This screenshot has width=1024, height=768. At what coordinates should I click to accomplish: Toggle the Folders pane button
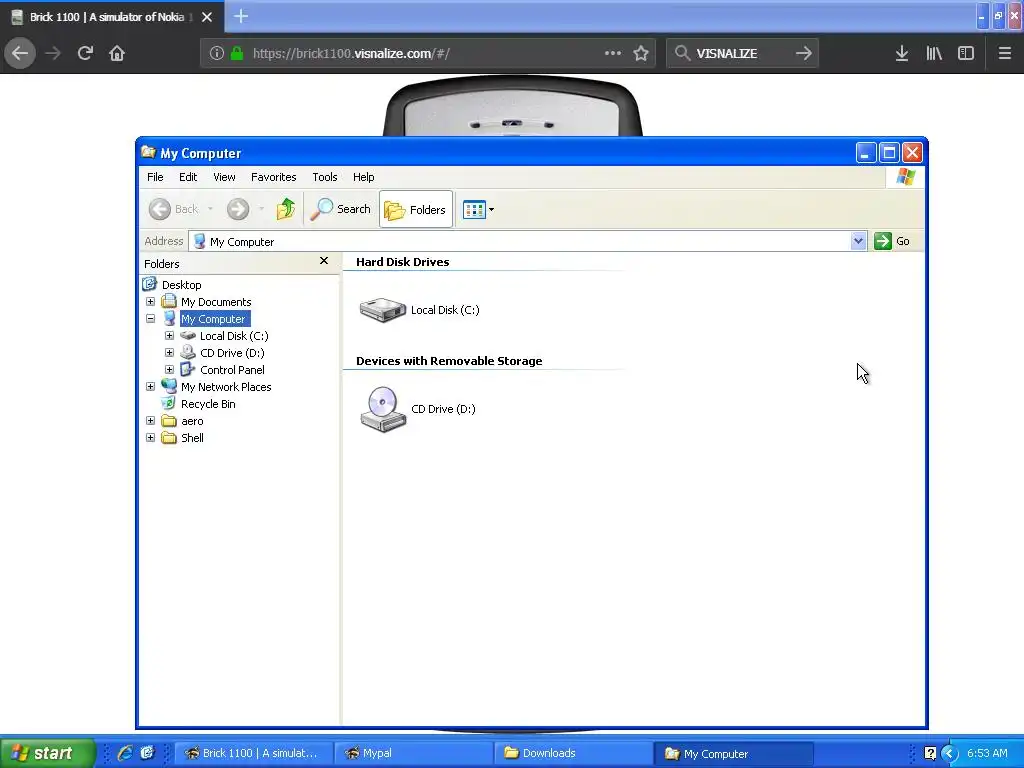click(415, 210)
